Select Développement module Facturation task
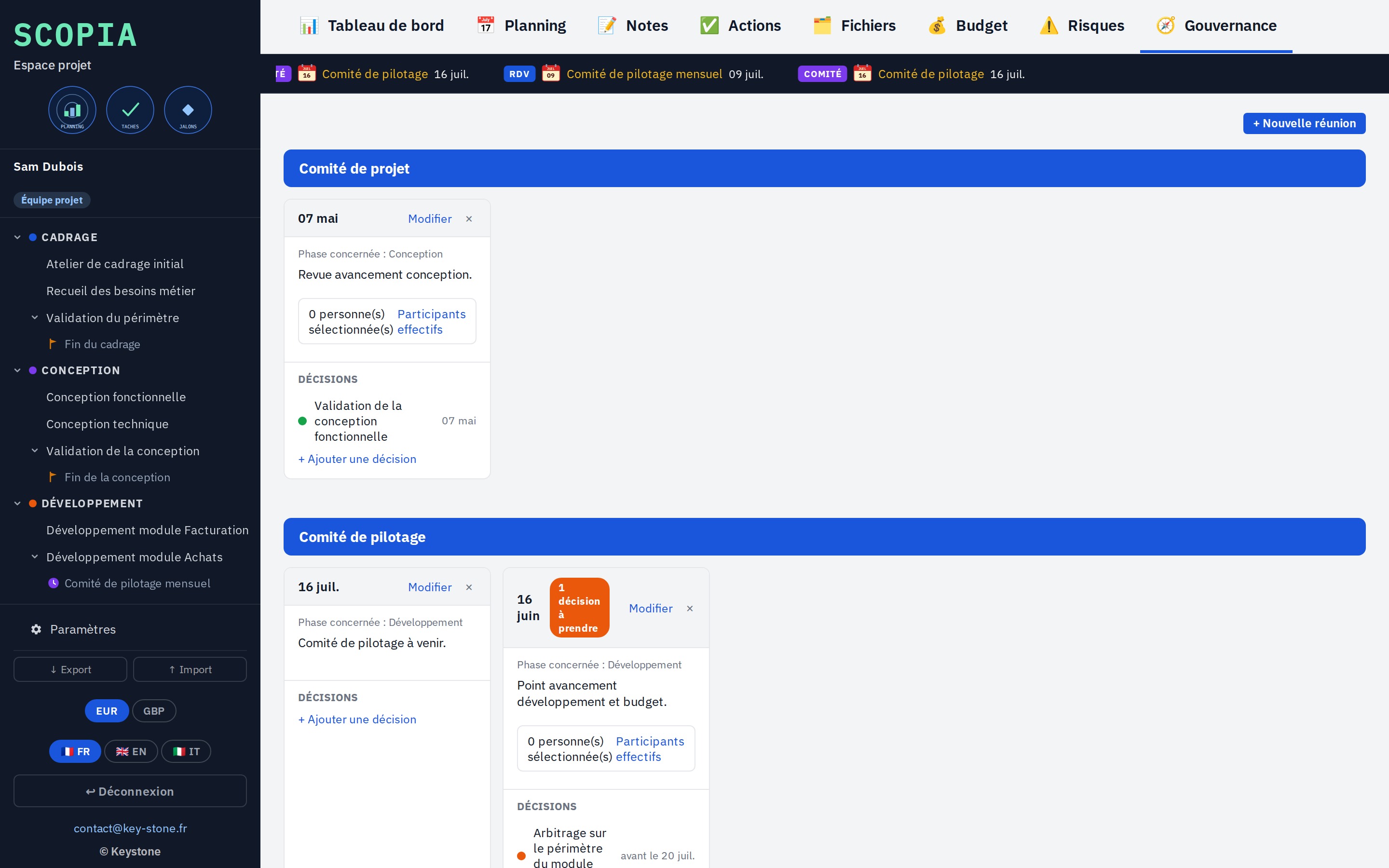Screen dimensions: 1389x868 148,530
